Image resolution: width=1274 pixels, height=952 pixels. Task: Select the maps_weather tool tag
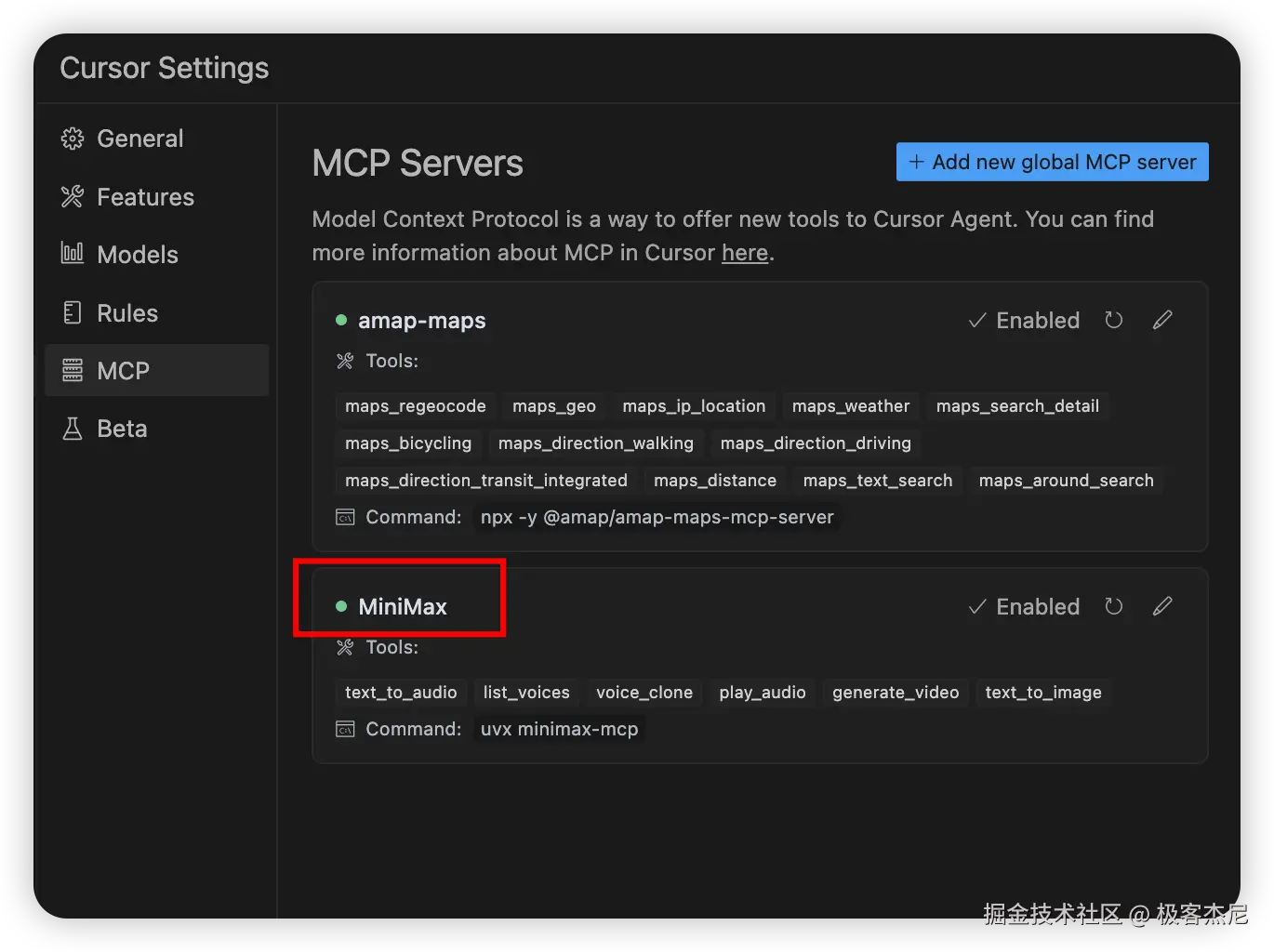[x=851, y=406]
